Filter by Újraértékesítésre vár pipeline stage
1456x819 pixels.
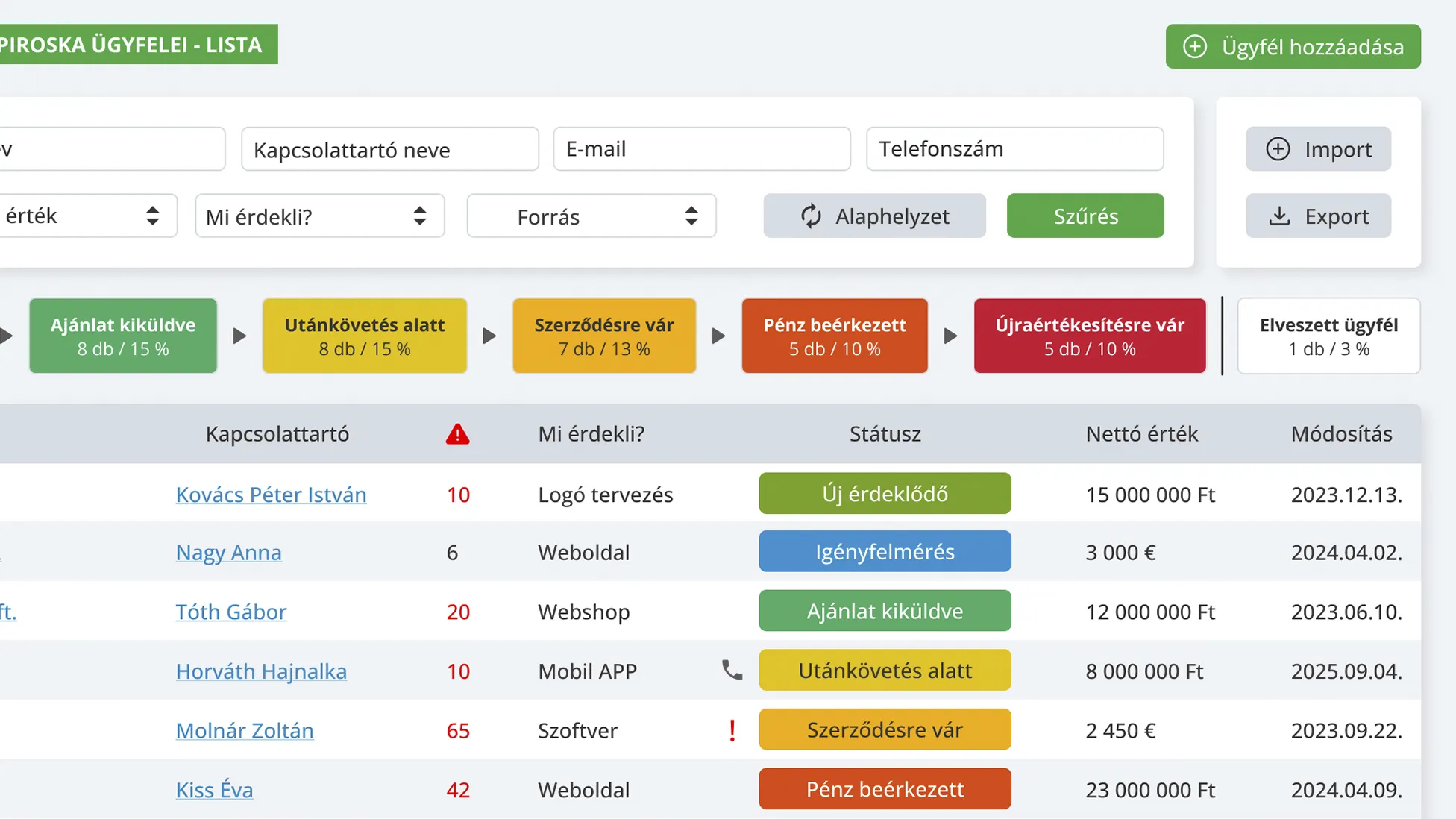(1090, 336)
